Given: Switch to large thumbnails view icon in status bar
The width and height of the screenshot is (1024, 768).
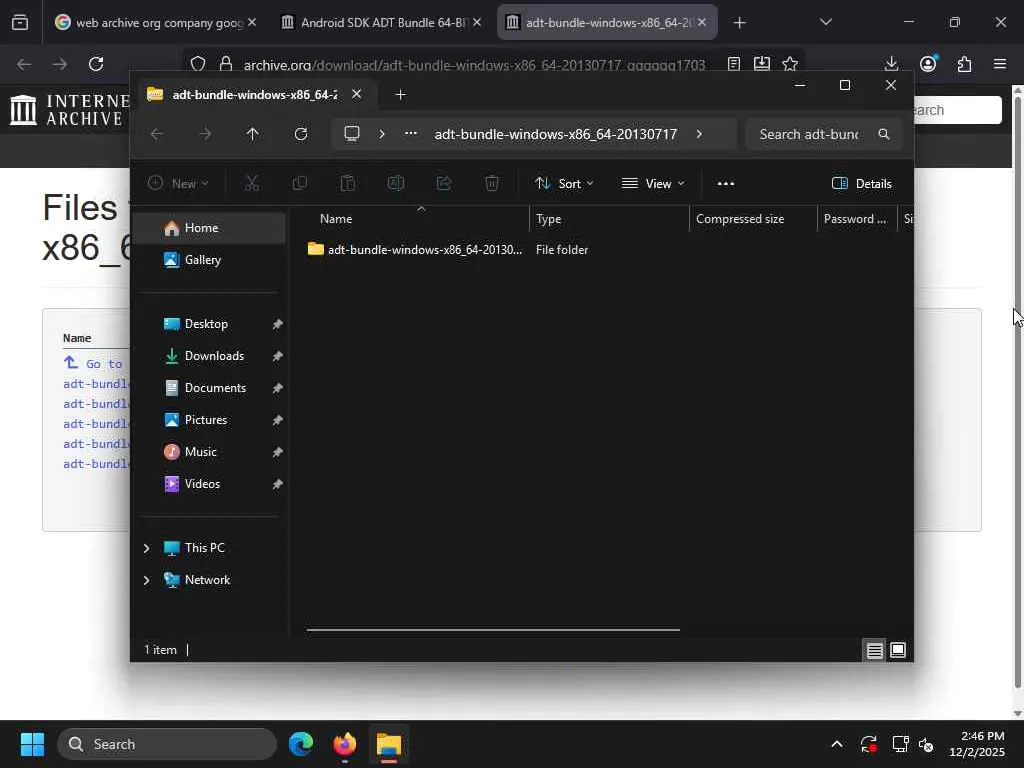Looking at the screenshot, I should click(898, 650).
